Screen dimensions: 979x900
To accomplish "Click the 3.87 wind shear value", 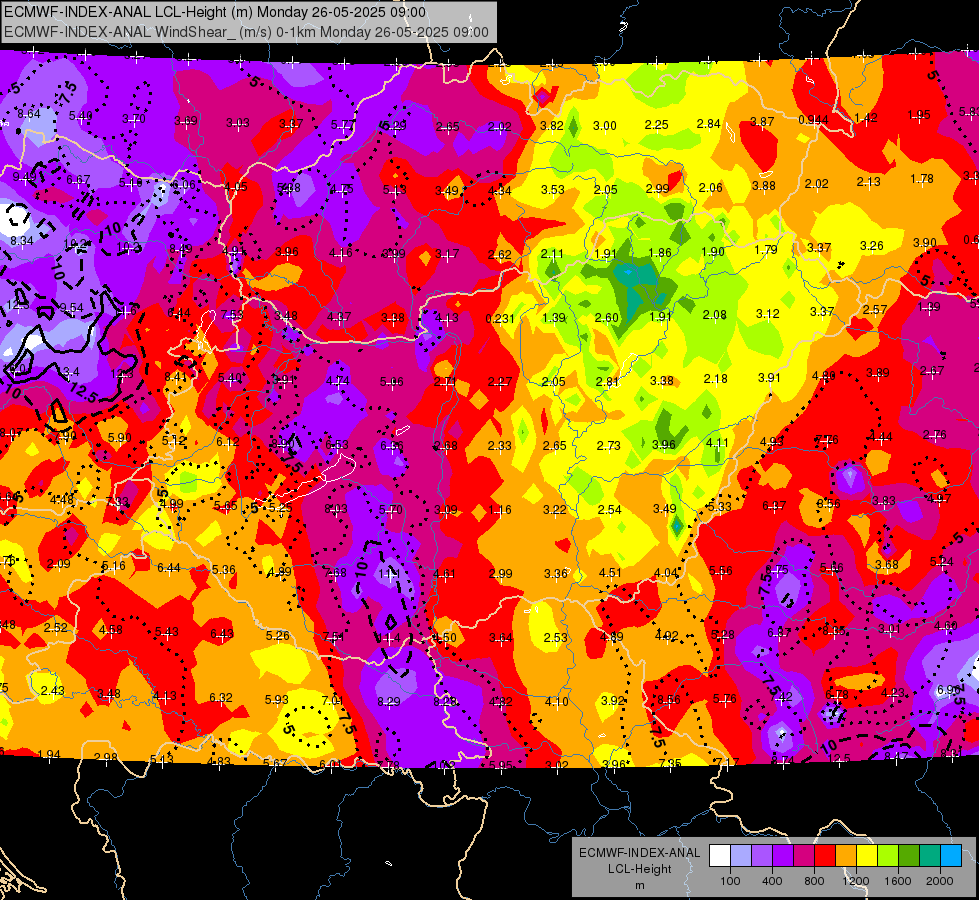I will 762,121.
